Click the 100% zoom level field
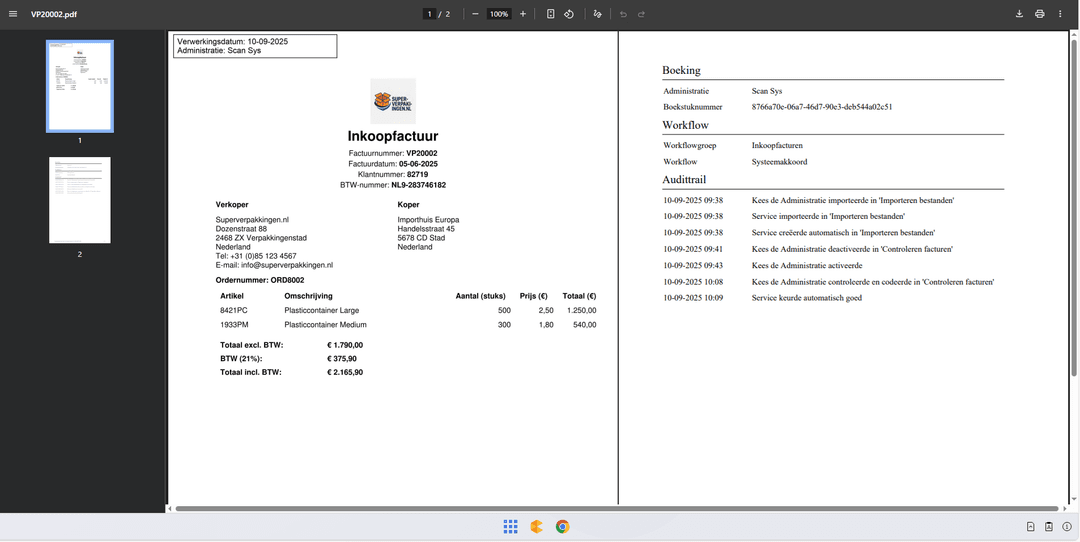Screen dimensions: 1080x542 pyautogui.click(x=499, y=14)
